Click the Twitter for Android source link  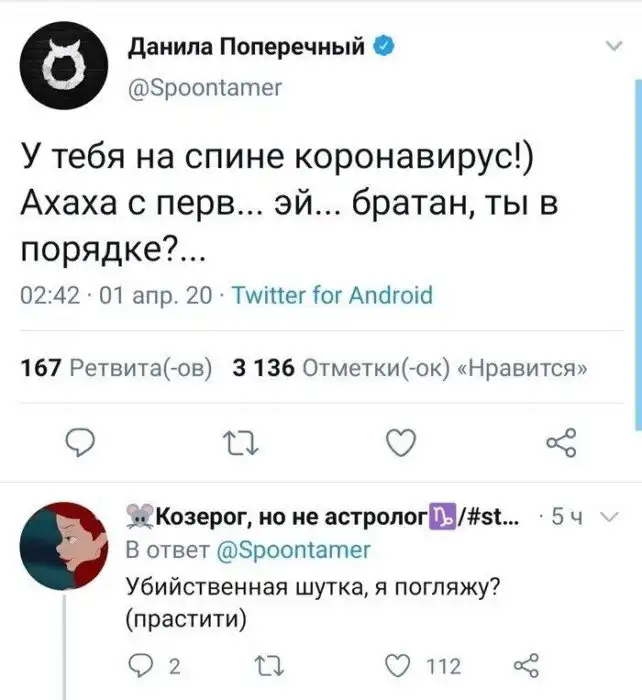pos(331,295)
